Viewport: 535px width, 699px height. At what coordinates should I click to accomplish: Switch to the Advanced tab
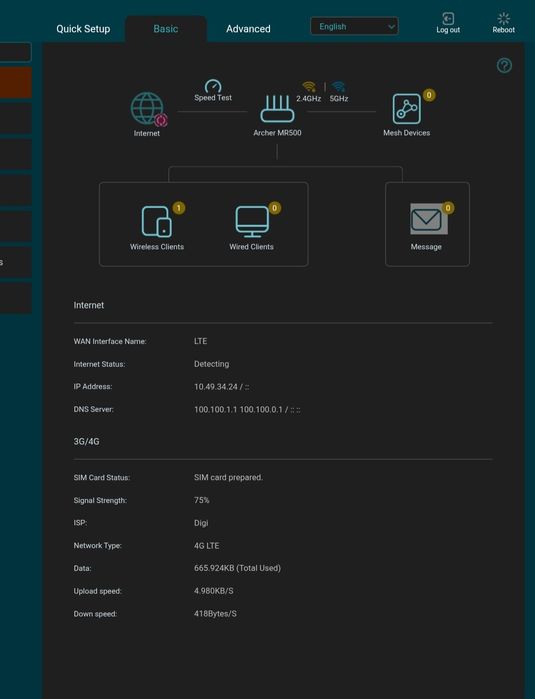pyautogui.click(x=248, y=29)
